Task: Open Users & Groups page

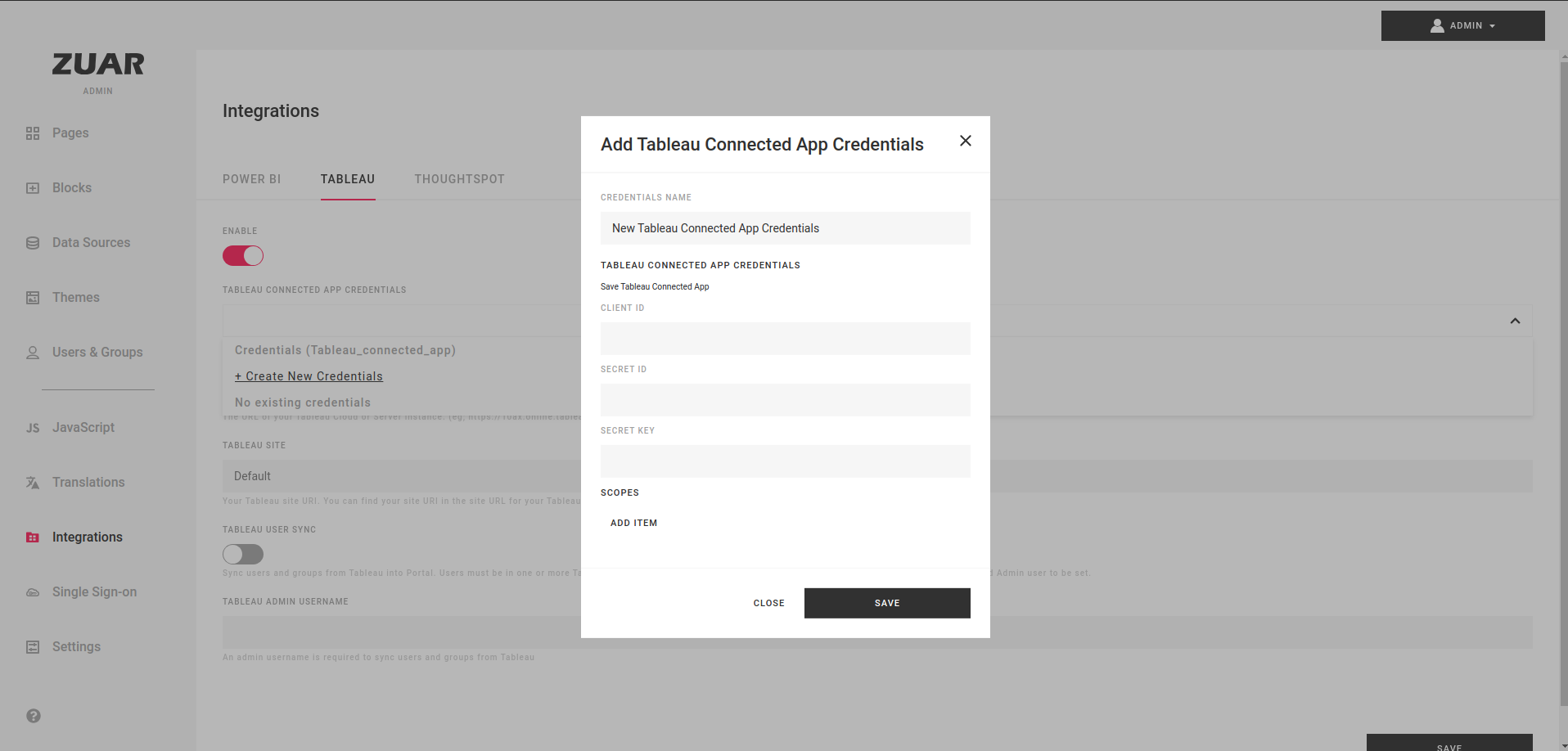Action: click(x=97, y=353)
